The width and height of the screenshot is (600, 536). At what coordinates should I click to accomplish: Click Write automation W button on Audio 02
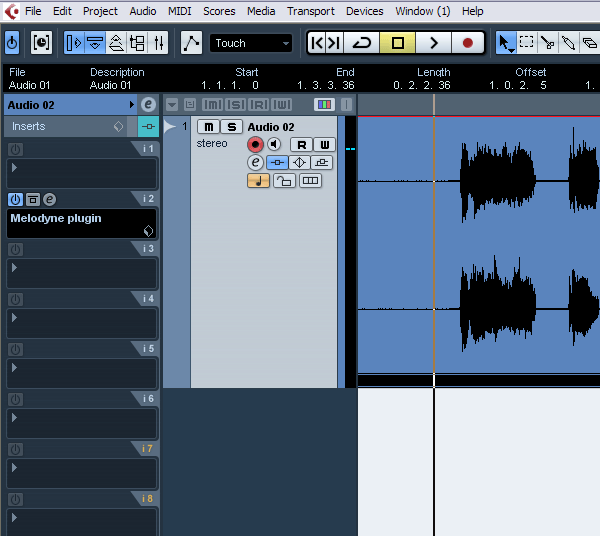click(x=324, y=145)
